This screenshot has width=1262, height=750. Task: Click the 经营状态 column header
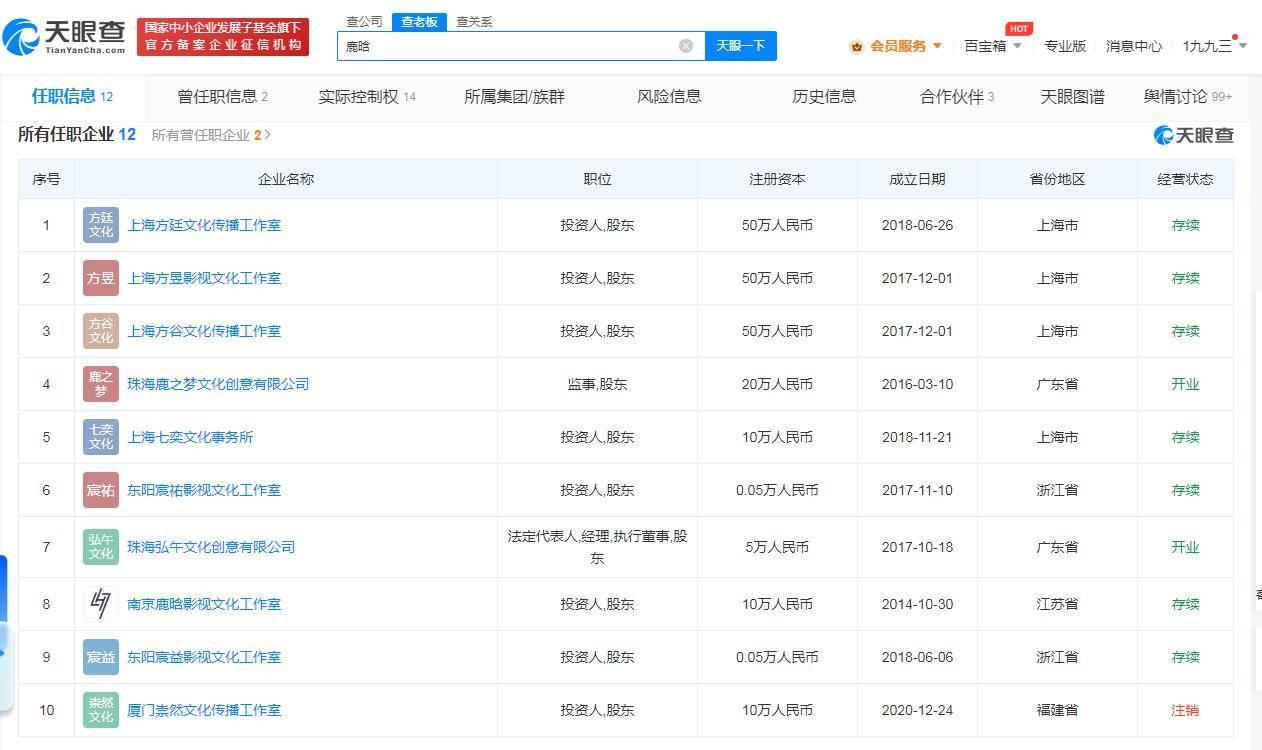coord(1185,179)
